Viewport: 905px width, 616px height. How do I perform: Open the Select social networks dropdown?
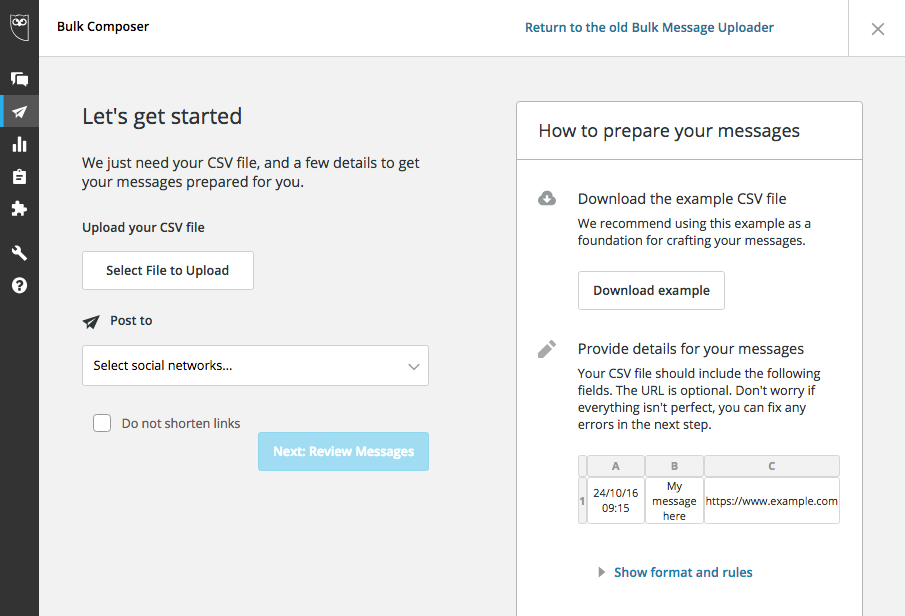255,366
